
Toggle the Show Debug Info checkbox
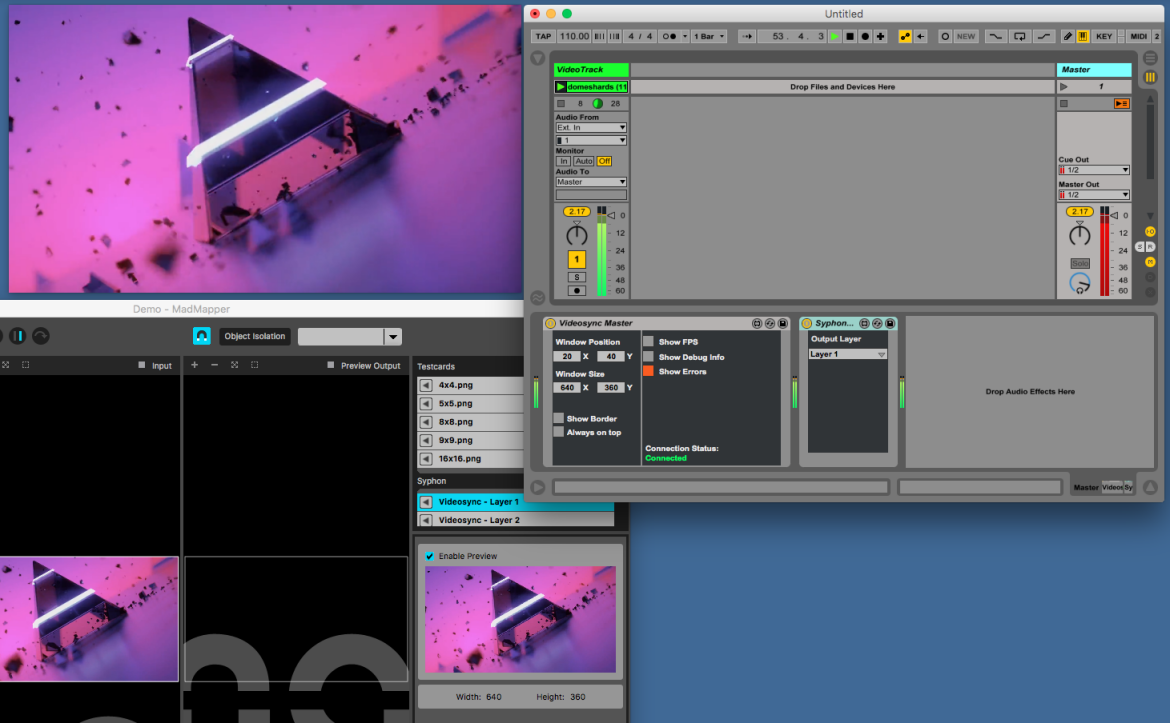point(648,357)
